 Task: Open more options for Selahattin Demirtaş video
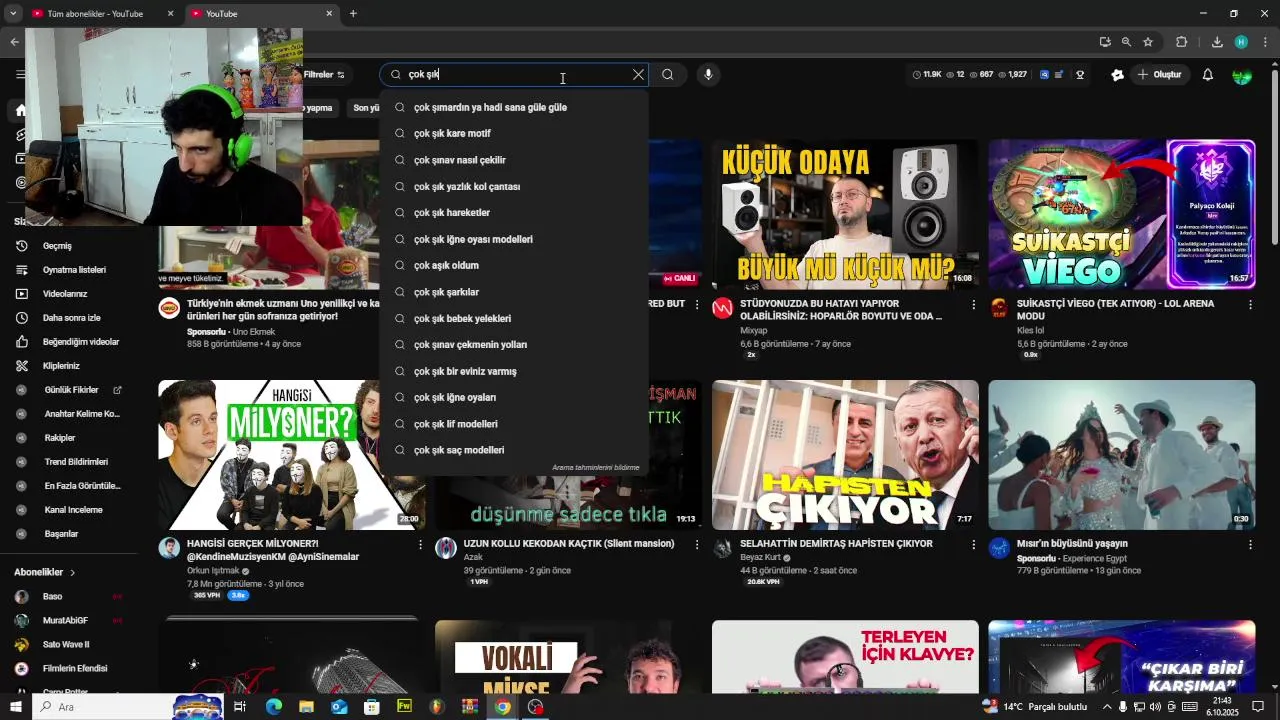pyautogui.click(x=973, y=545)
